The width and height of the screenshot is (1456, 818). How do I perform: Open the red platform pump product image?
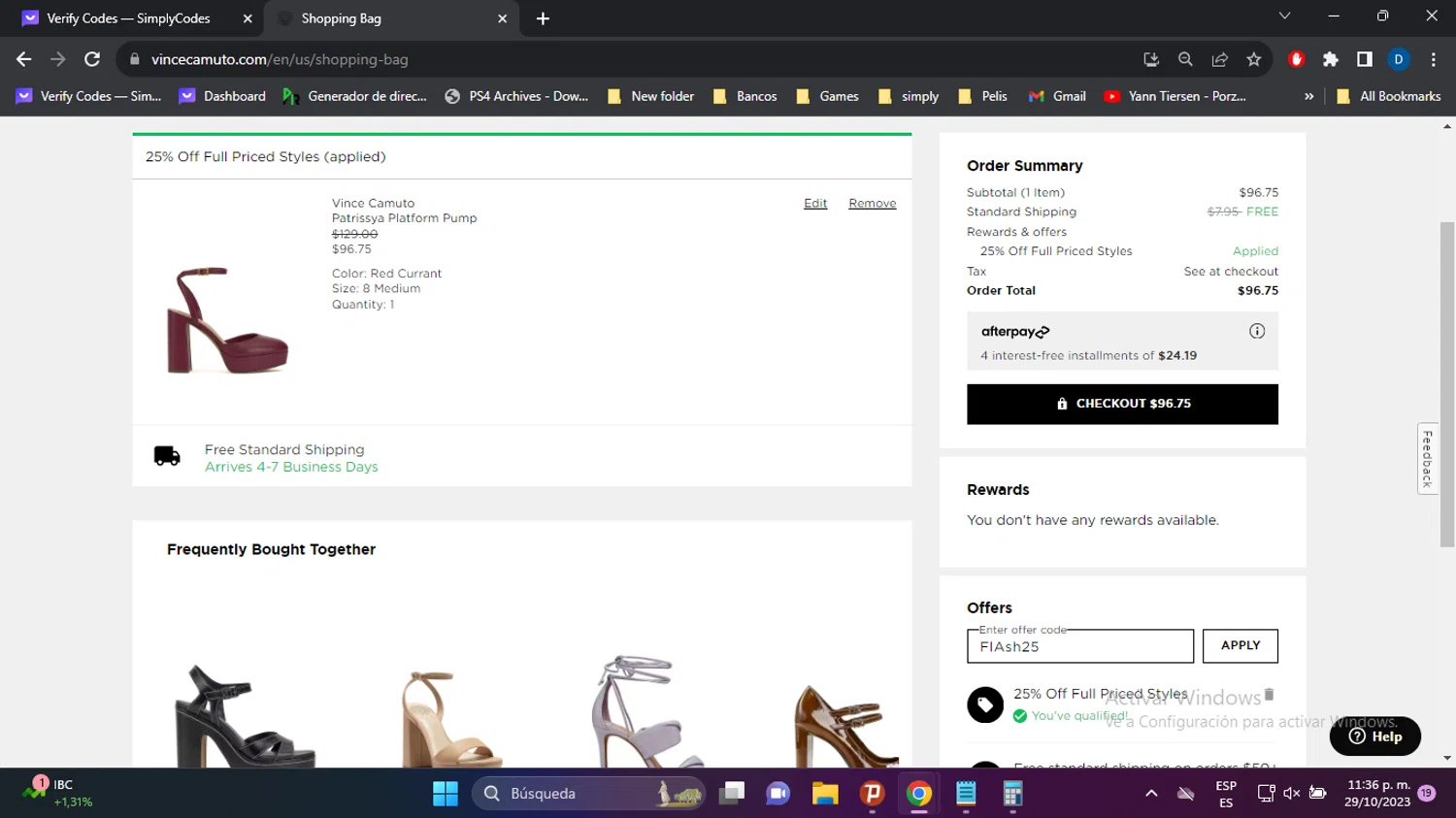(x=228, y=320)
